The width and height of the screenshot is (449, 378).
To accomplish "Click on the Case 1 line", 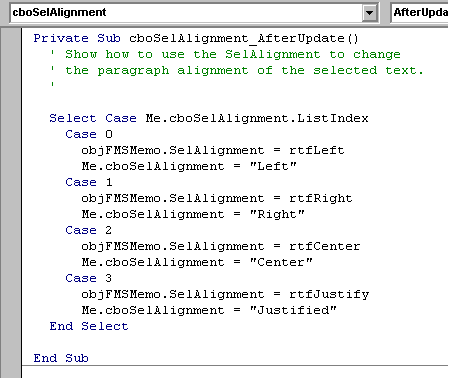I will [x=89, y=182].
